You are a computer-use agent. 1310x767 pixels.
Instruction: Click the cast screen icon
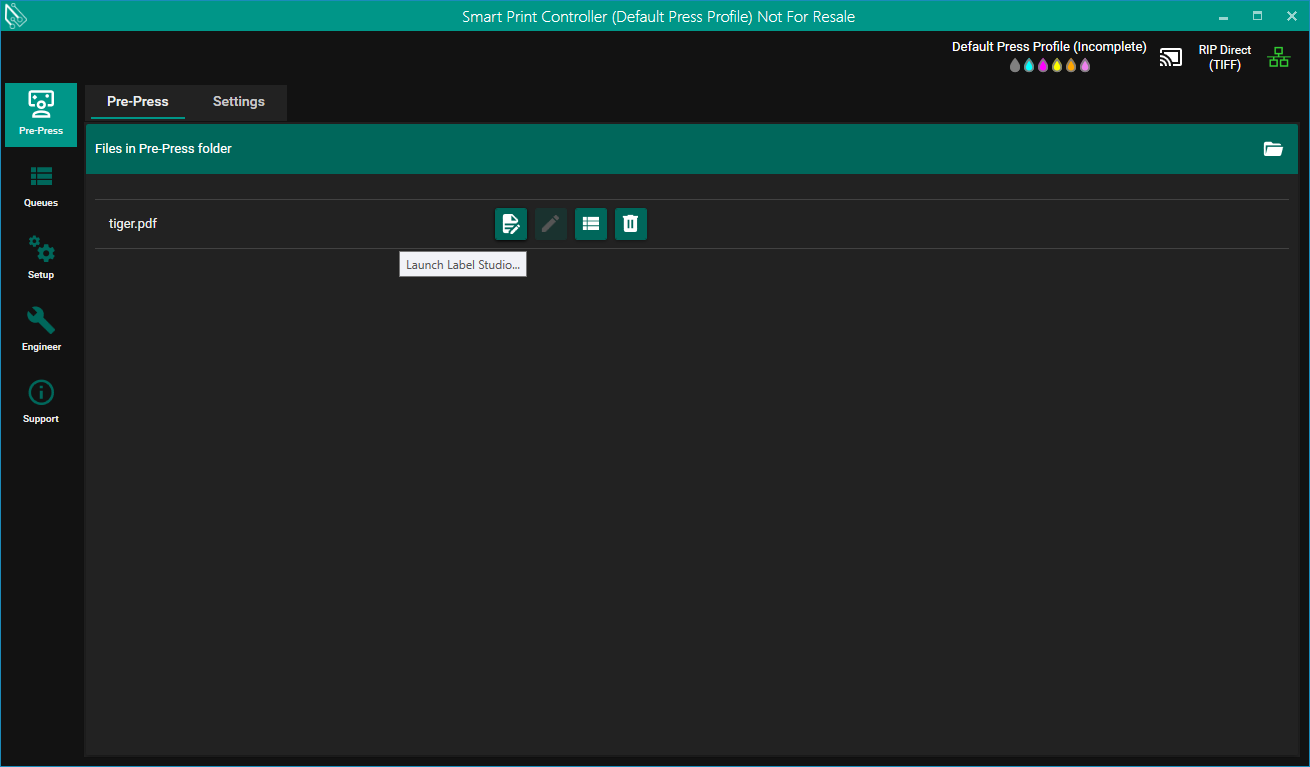(x=1170, y=57)
